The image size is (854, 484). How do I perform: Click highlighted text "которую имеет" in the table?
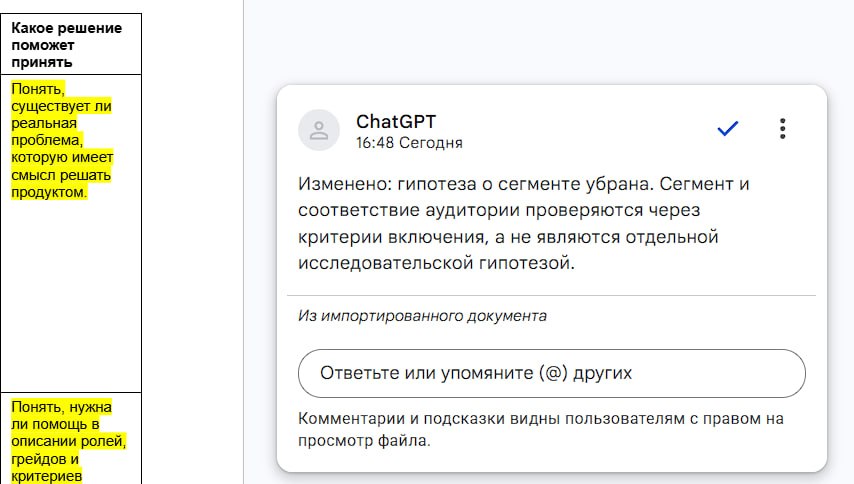tap(62, 157)
